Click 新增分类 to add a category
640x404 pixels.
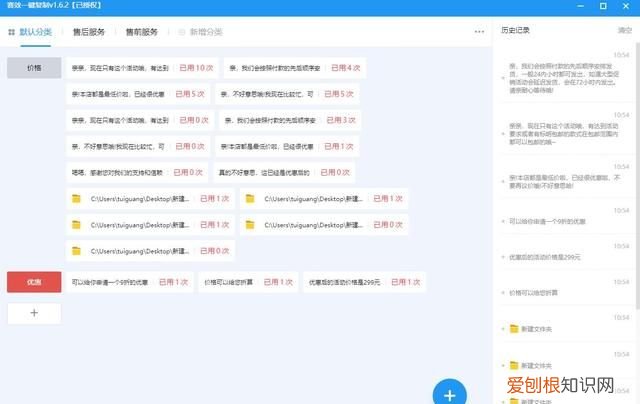[201, 32]
